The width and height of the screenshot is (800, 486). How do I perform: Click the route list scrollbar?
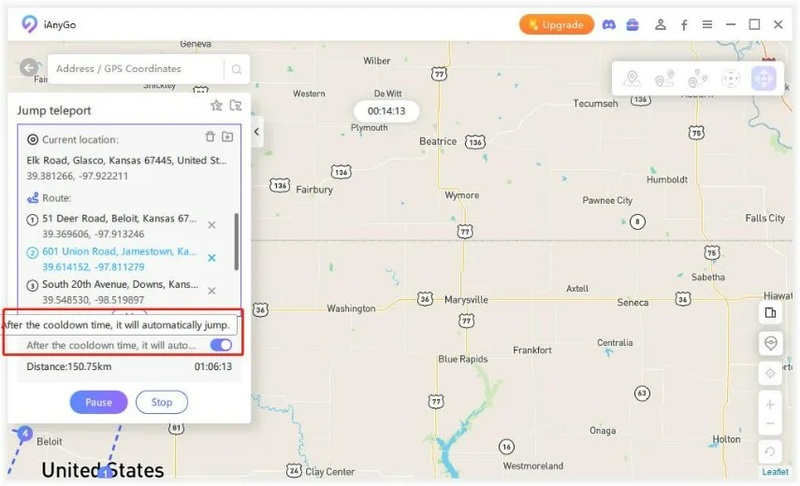[236, 241]
